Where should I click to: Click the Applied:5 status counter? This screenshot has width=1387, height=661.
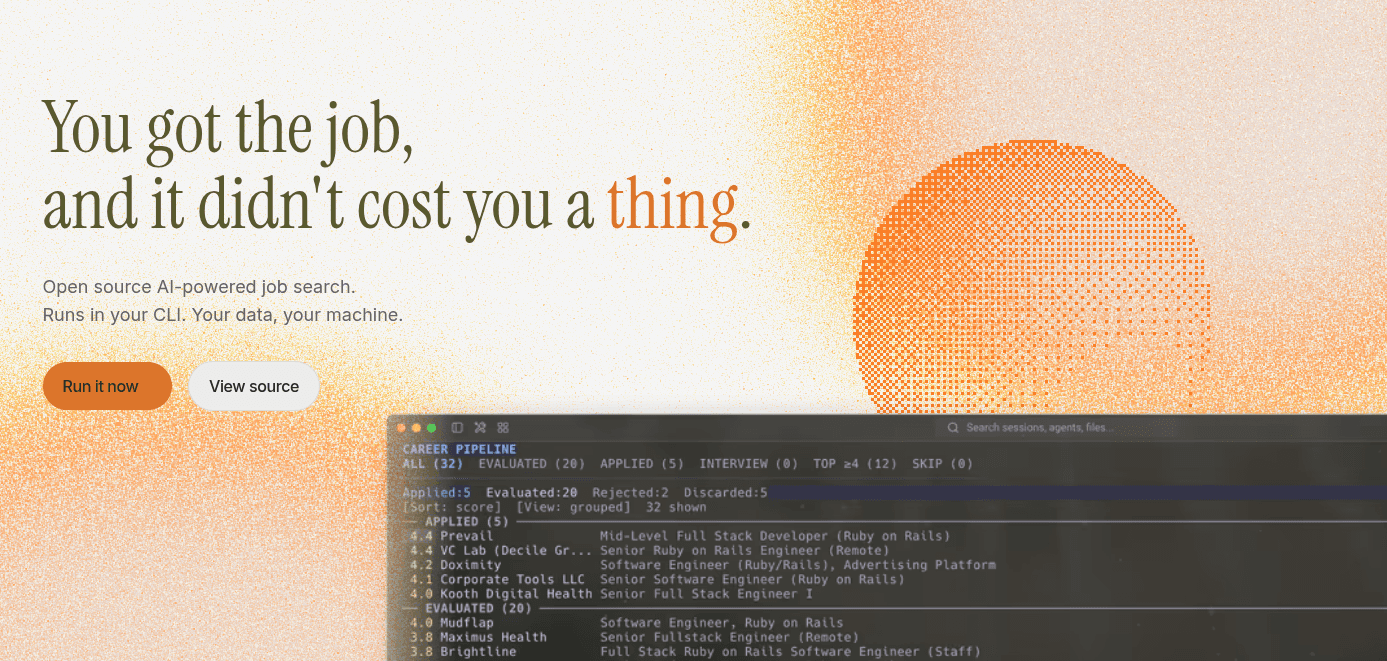point(436,492)
